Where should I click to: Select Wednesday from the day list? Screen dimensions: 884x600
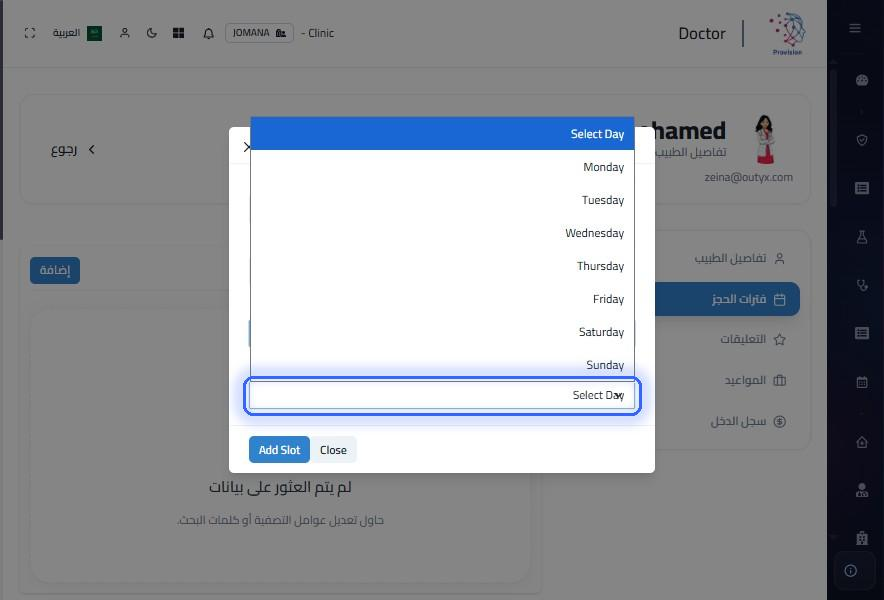pyautogui.click(x=443, y=233)
